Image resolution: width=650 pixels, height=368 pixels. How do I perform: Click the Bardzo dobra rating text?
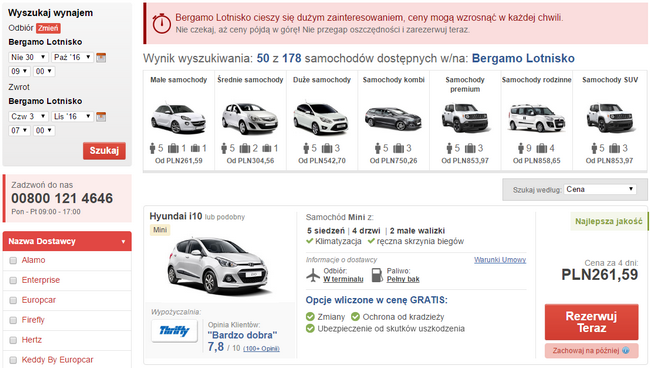[x=243, y=335]
